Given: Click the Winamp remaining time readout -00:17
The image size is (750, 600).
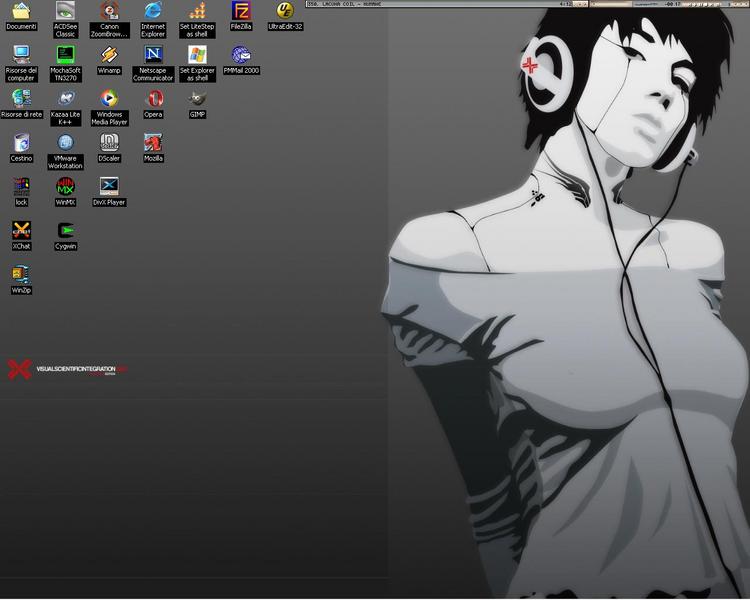Looking at the screenshot, I should pyautogui.click(x=673, y=4).
